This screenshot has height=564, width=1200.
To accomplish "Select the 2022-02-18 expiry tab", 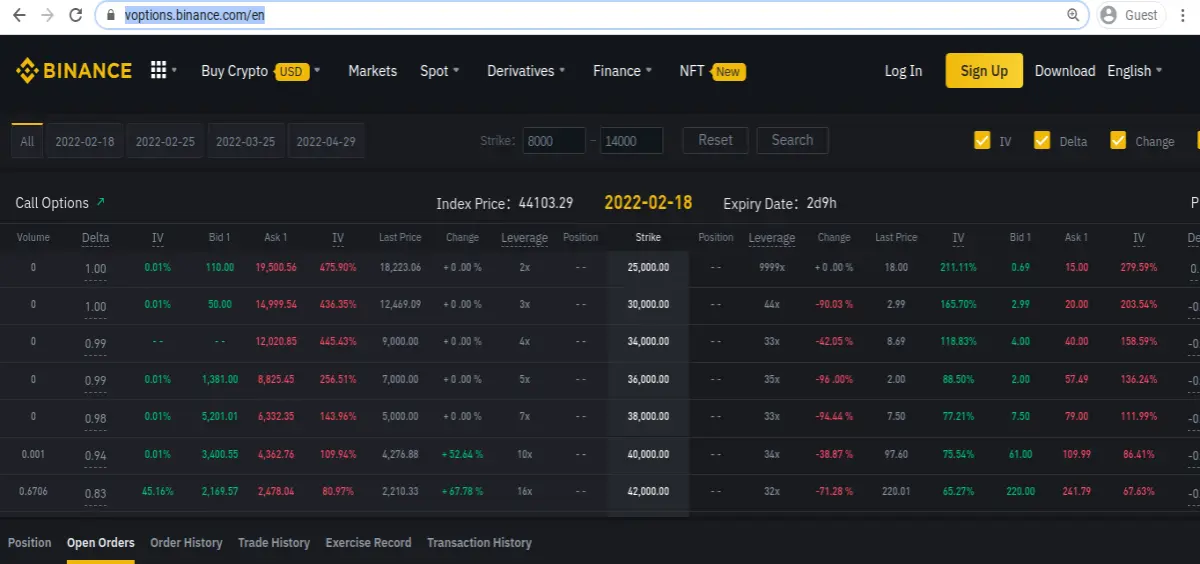I will point(84,141).
